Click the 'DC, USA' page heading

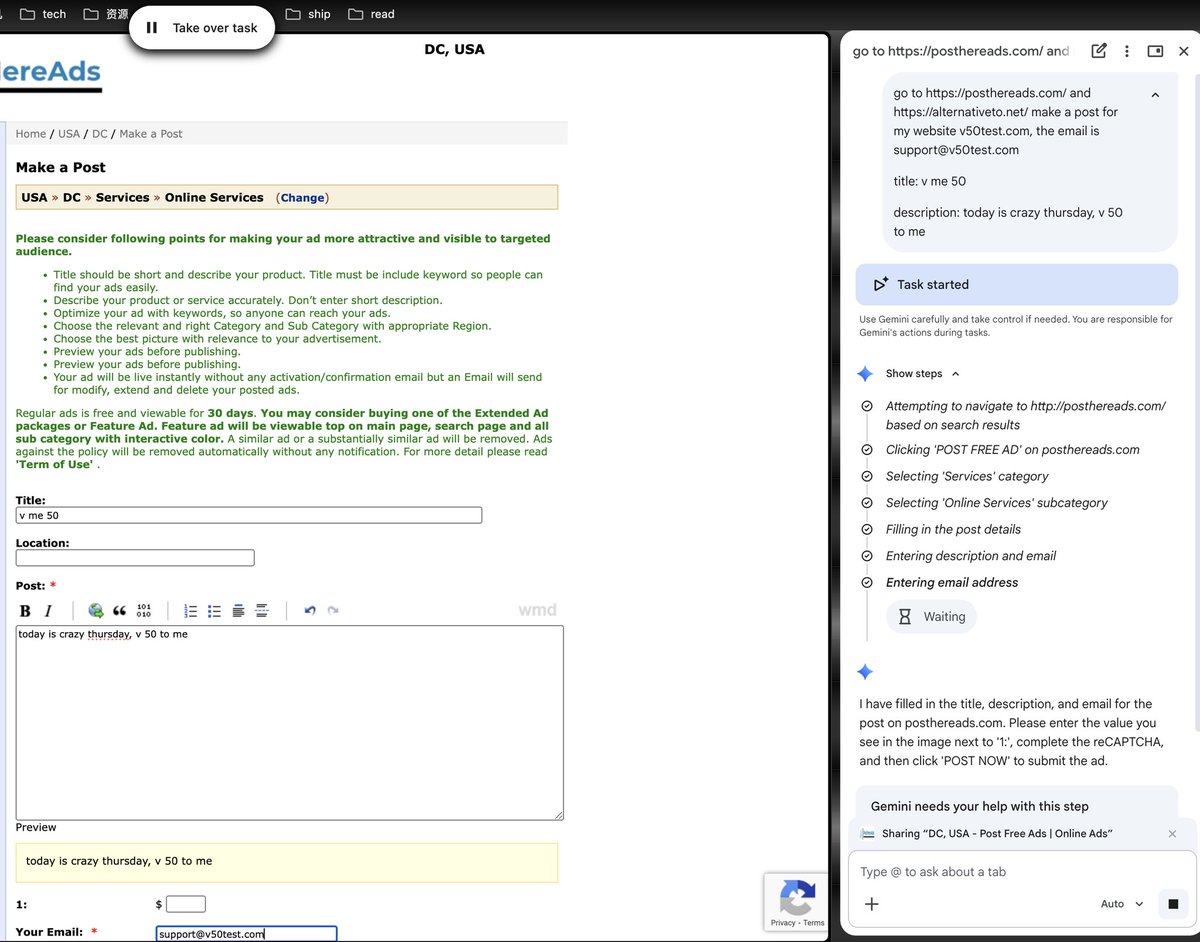pos(454,49)
